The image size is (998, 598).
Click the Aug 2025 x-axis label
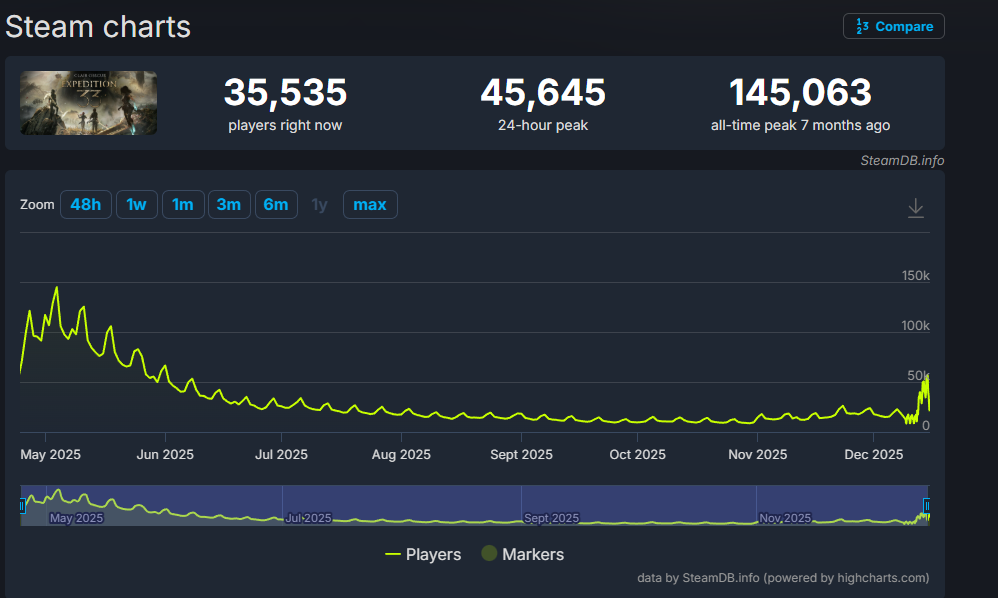point(401,454)
